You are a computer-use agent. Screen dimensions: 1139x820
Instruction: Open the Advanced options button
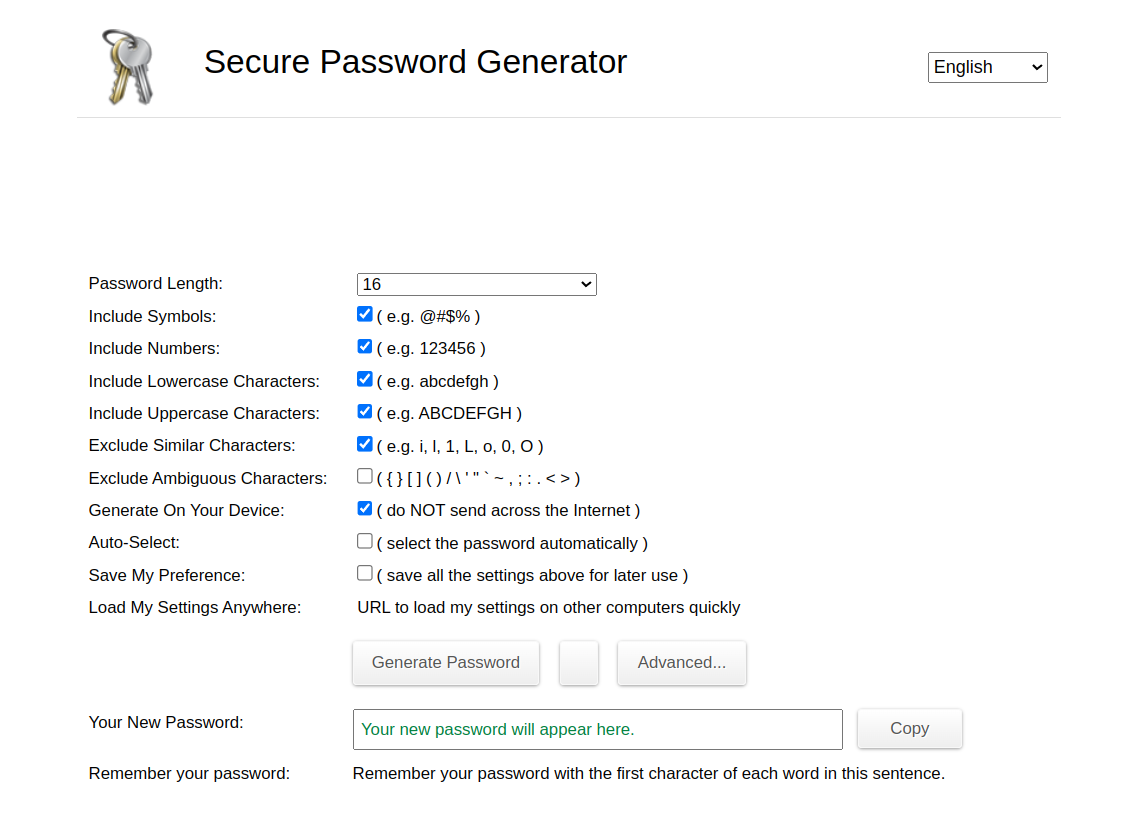tap(682, 663)
